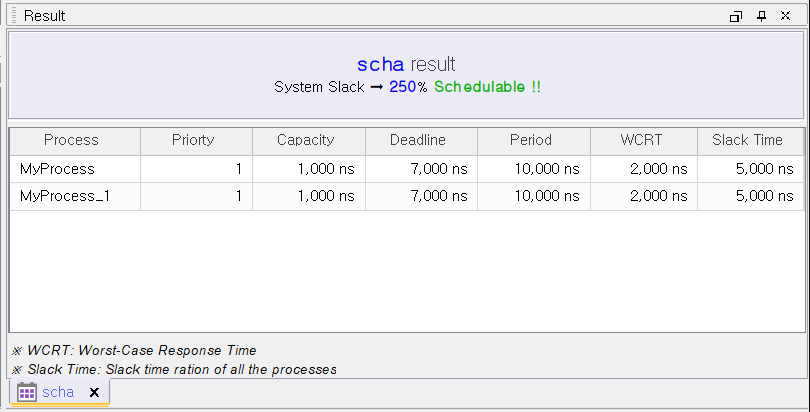Pin the Result panel

pyautogui.click(x=761, y=17)
